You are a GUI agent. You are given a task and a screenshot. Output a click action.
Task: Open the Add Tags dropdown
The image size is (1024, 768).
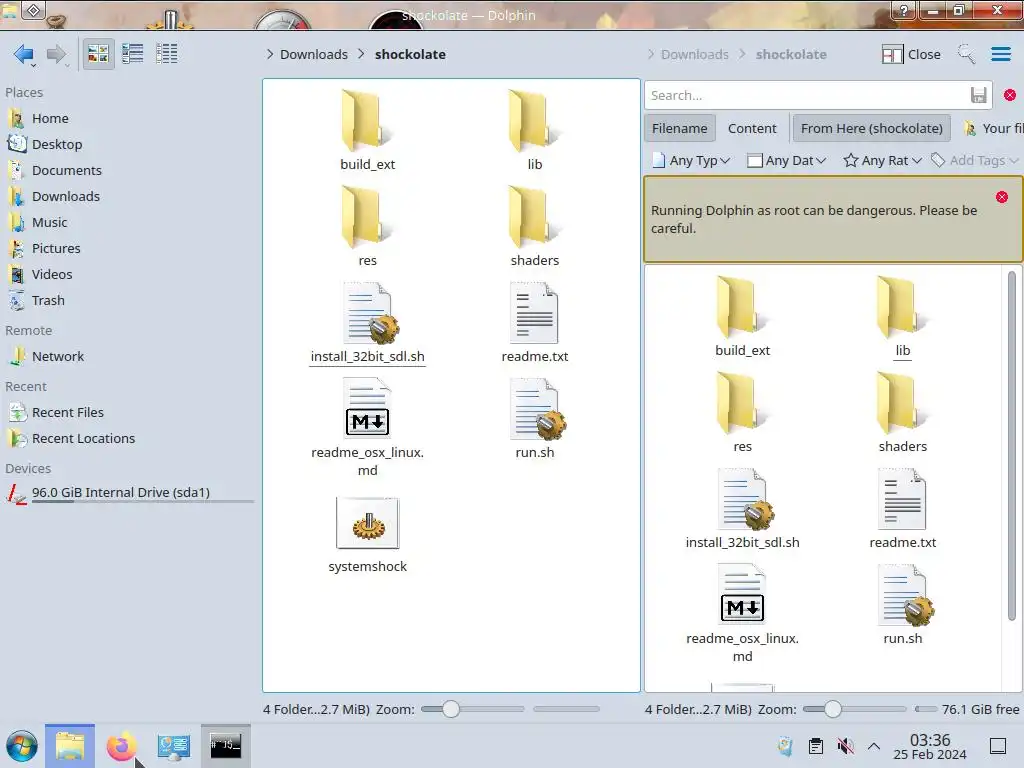(x=975, y=161)
